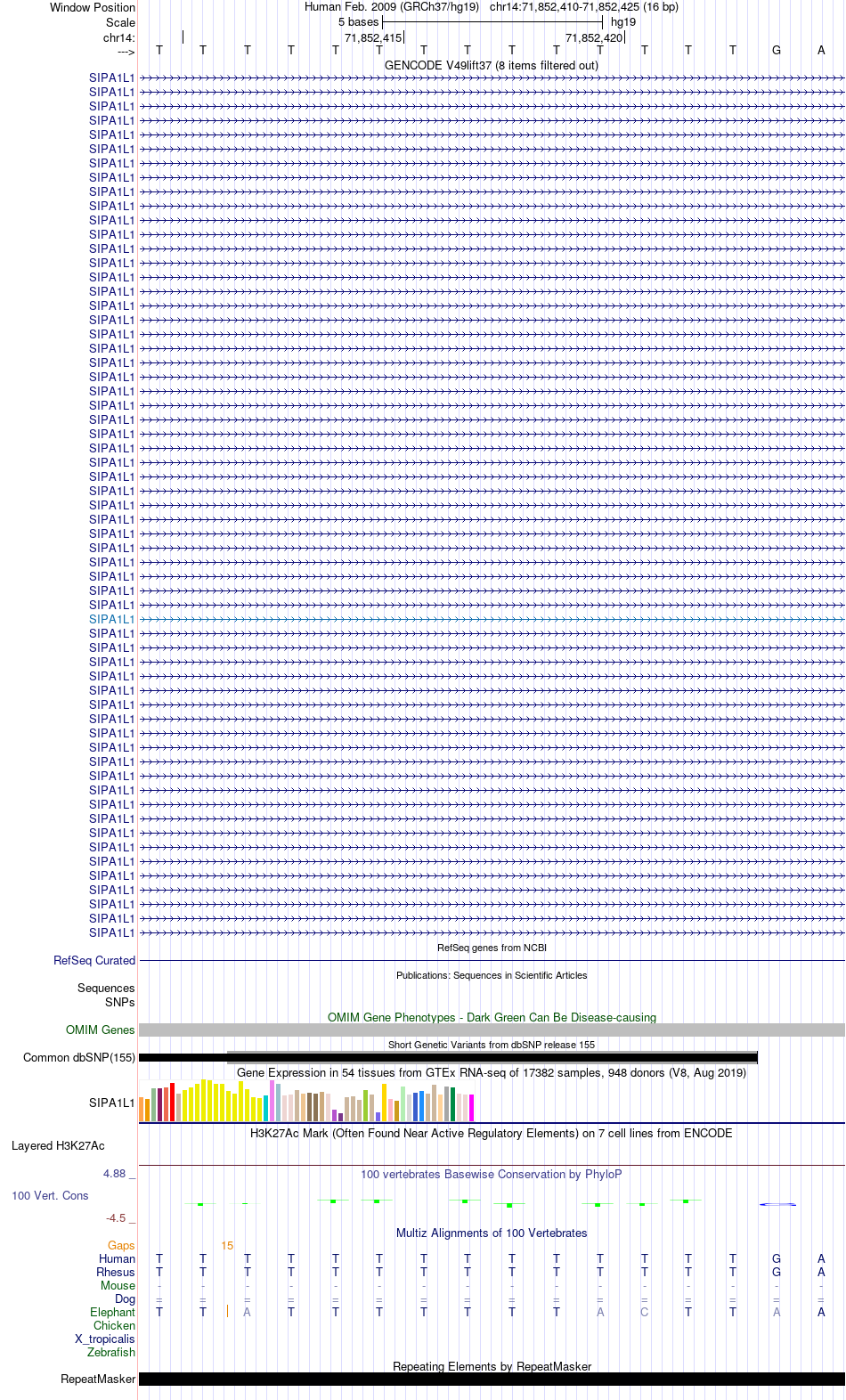This screenshot has width=846, height=1400.
Task: Click the "Layered H3K27Ac" track label
Action: [58, 1145]
